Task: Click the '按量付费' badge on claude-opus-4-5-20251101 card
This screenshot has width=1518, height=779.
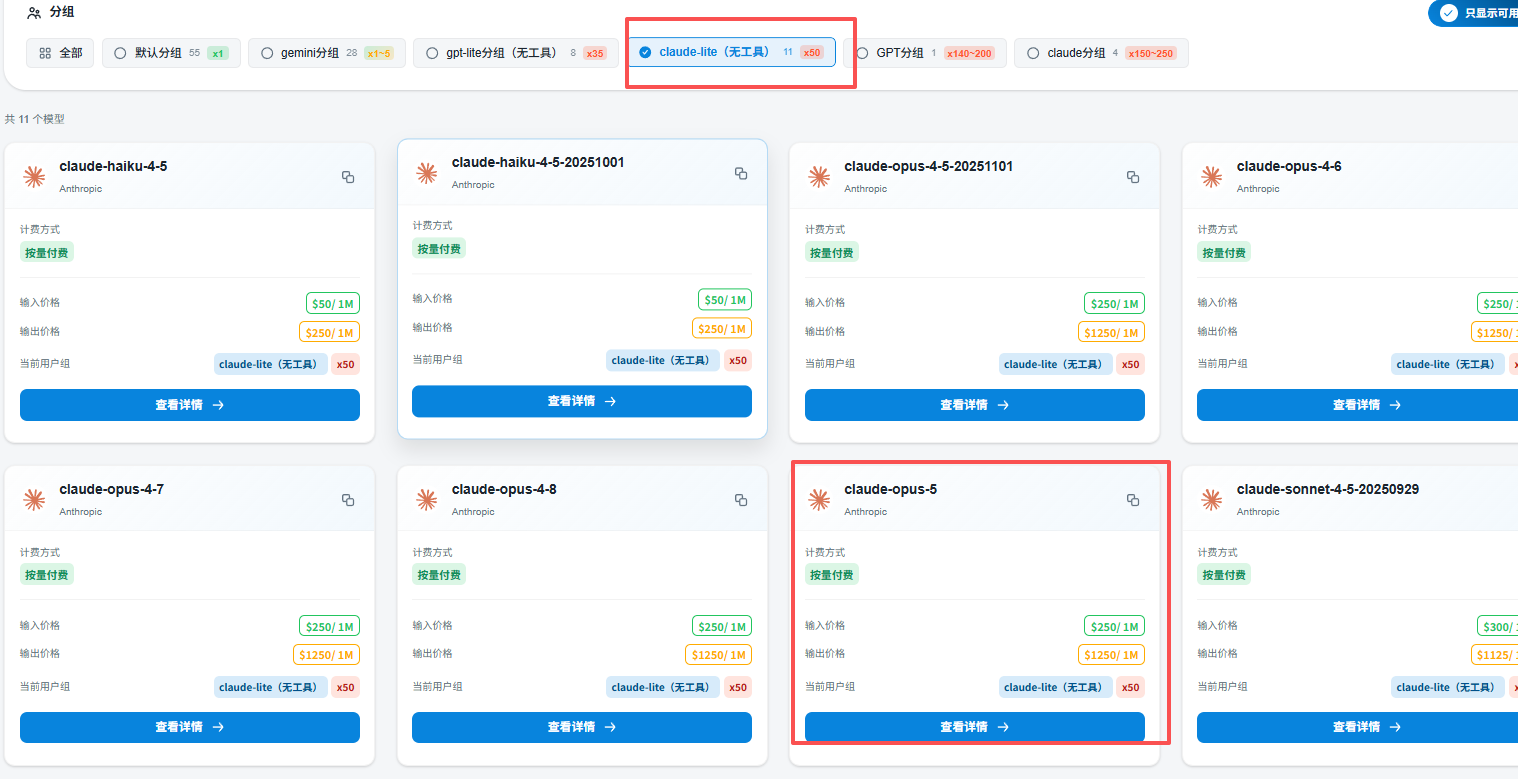Action: coord(832,253)
